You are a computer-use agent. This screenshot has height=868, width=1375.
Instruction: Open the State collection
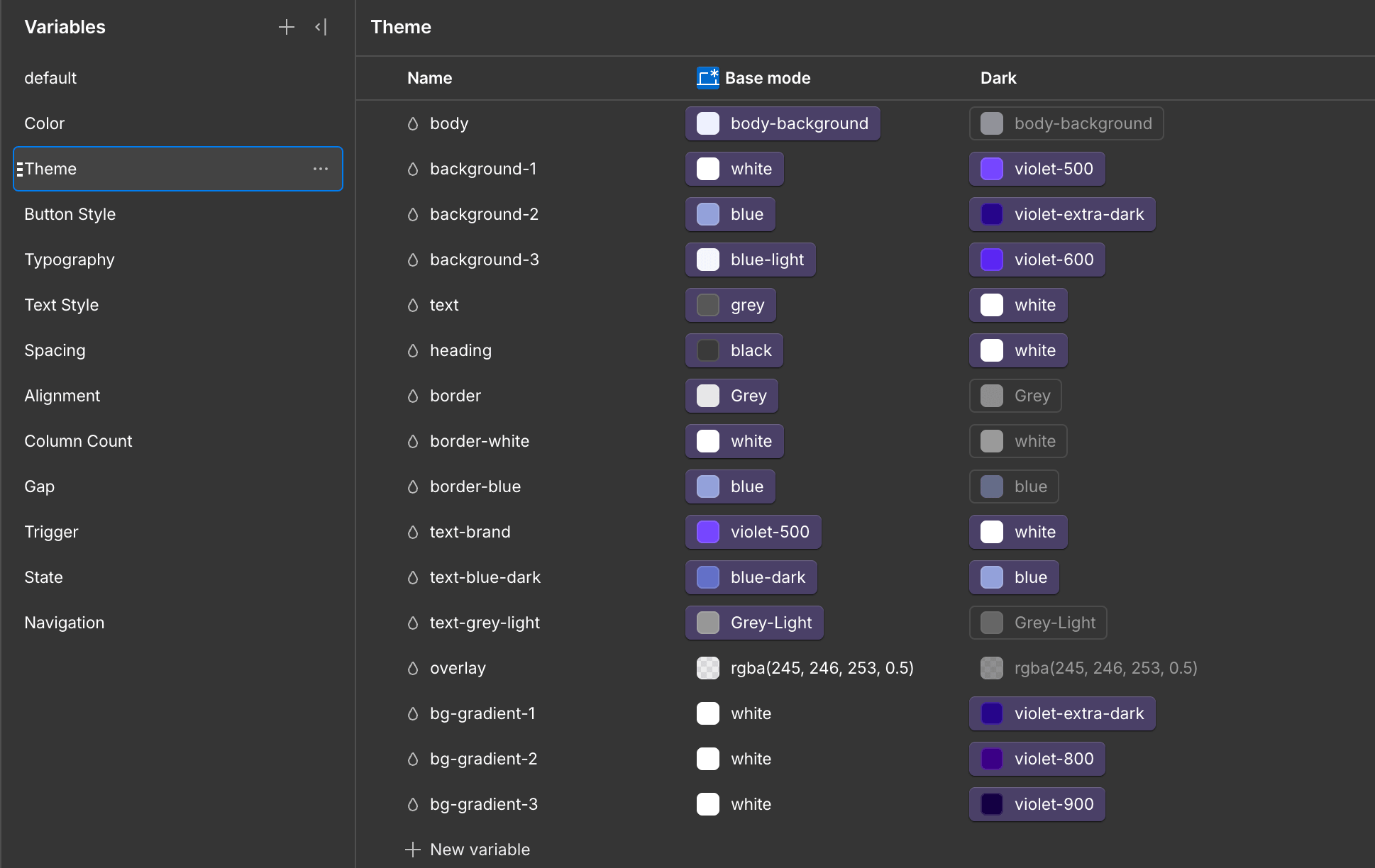pos(177,577)
